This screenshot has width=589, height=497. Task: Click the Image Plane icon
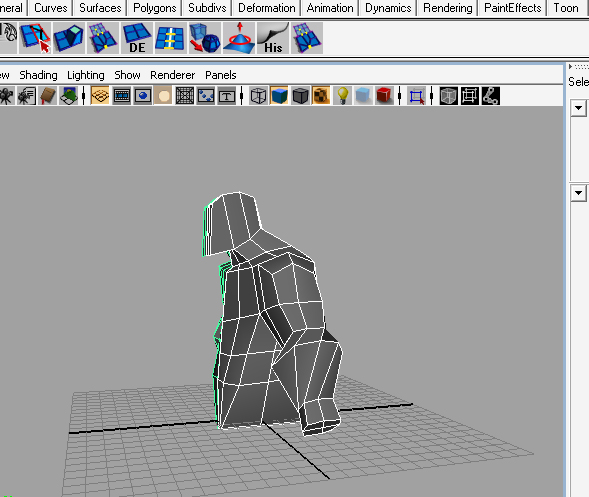[x=69, y=95]
